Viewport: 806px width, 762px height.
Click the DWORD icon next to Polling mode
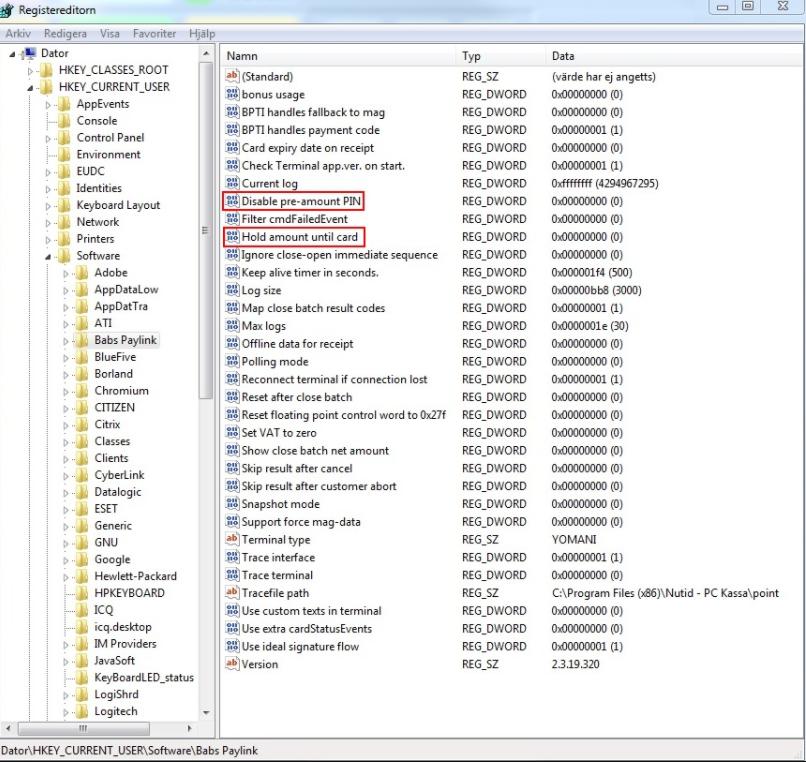[233, 362]
